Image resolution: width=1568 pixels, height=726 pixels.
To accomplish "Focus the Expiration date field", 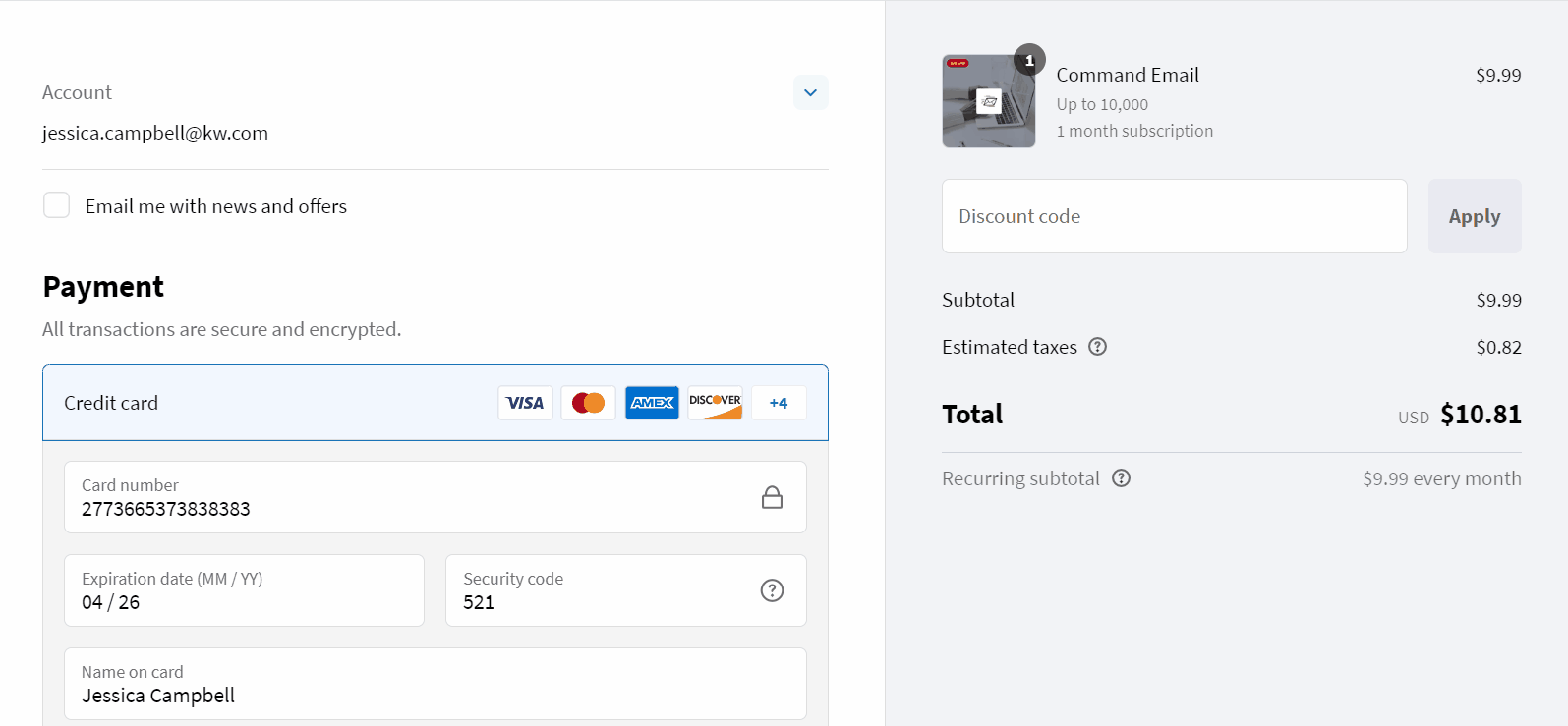I will click(x=244, y=590).
